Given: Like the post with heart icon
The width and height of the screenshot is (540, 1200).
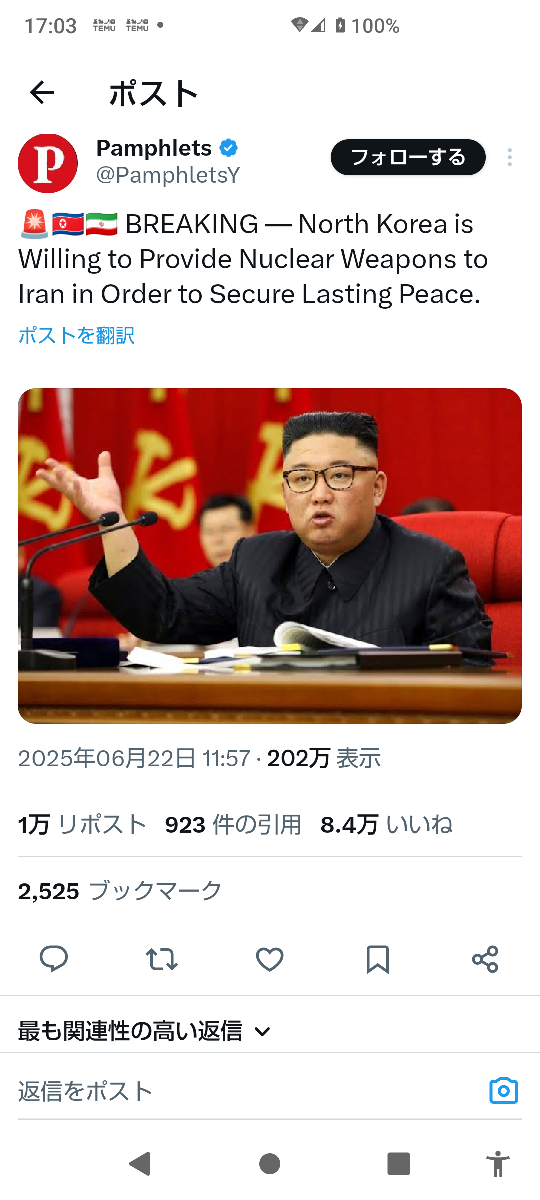Looking at the screenshot, I should [270, 960].
